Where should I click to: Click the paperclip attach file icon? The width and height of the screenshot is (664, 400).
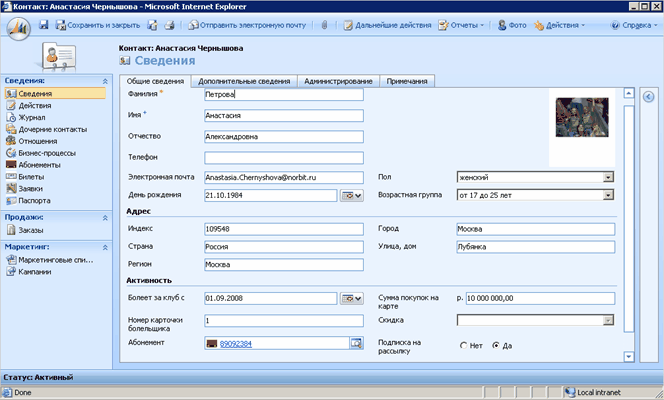coord(324,25)
